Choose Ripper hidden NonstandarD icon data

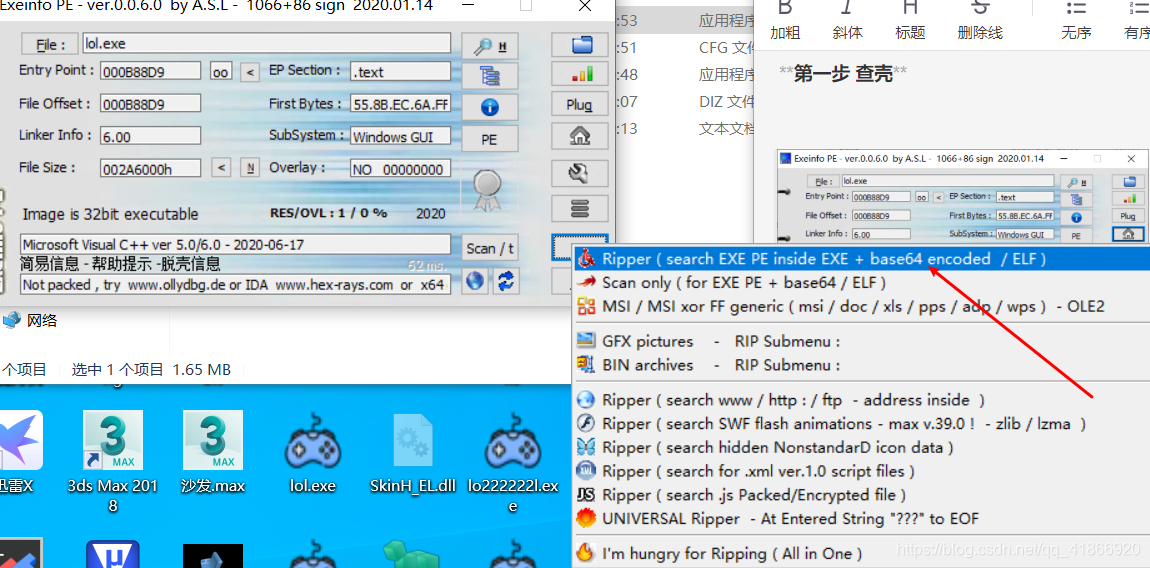point(860,447)
